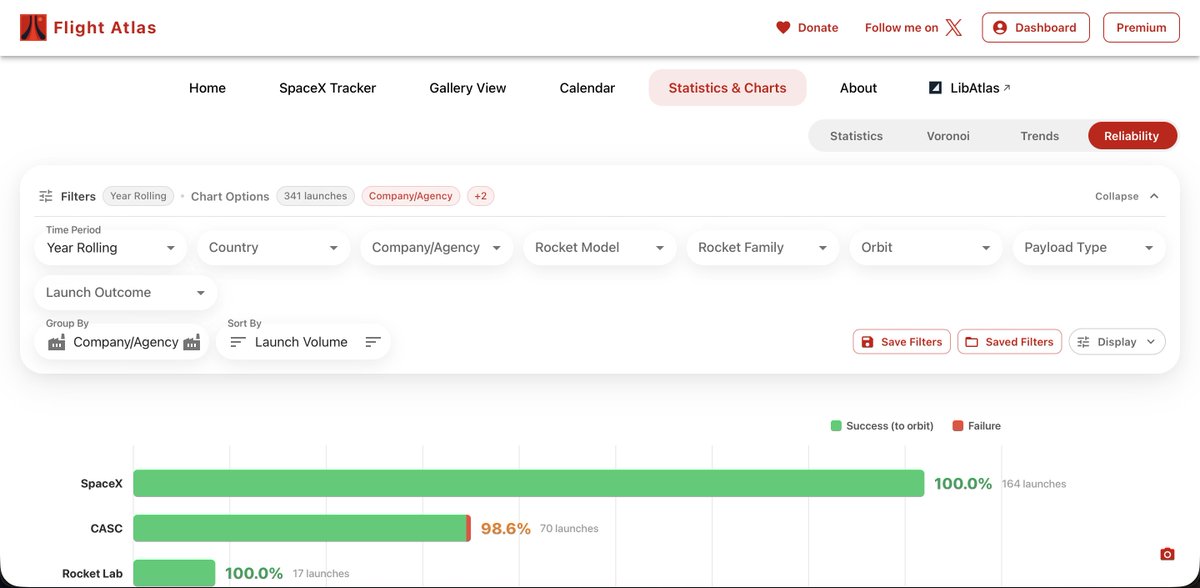Screen dimensions: 1200x588
Task: Click the factory icon right of Company/Agency
Action: [x=192, y=342]
